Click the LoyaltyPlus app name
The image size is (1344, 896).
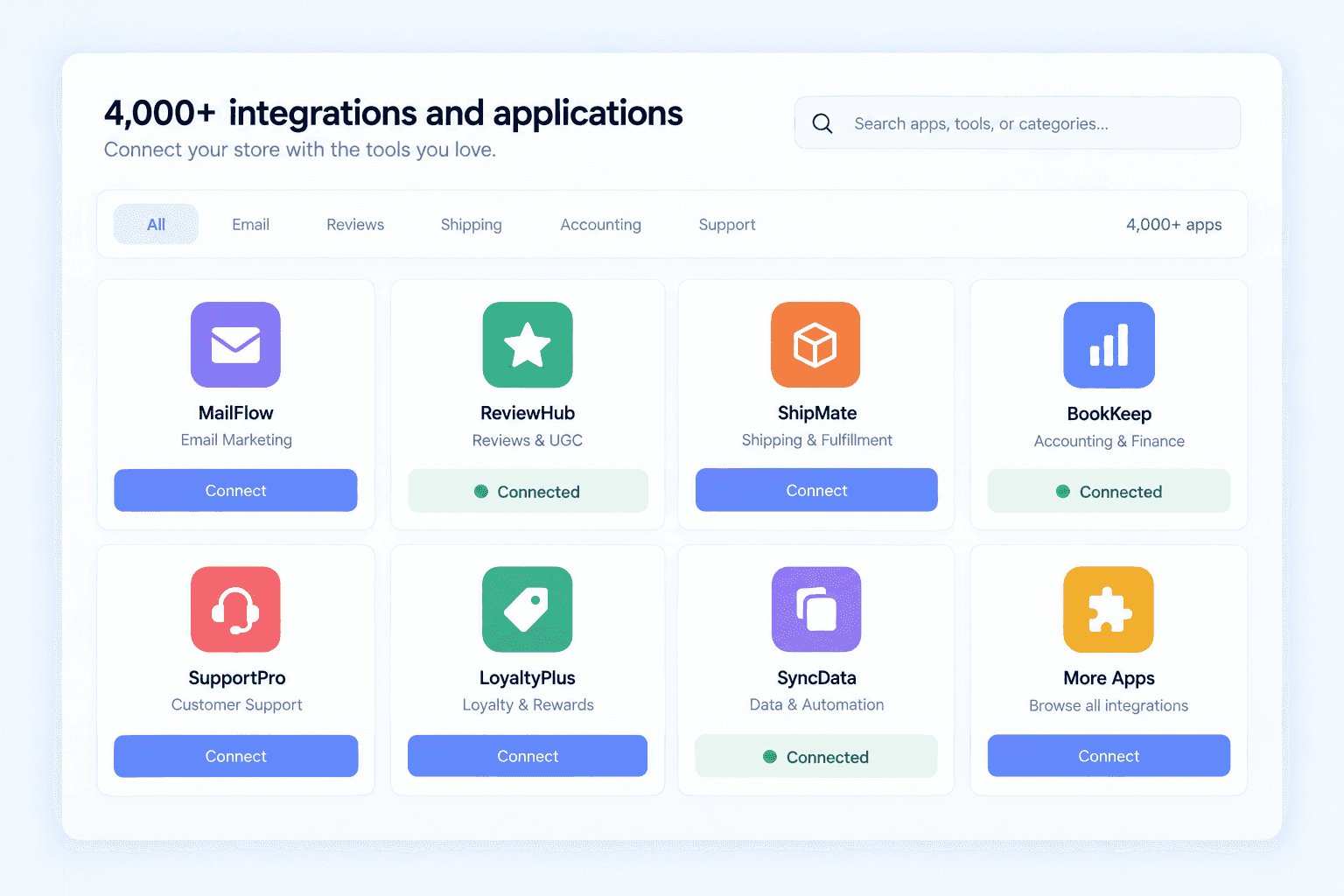[x=528, y=678]
